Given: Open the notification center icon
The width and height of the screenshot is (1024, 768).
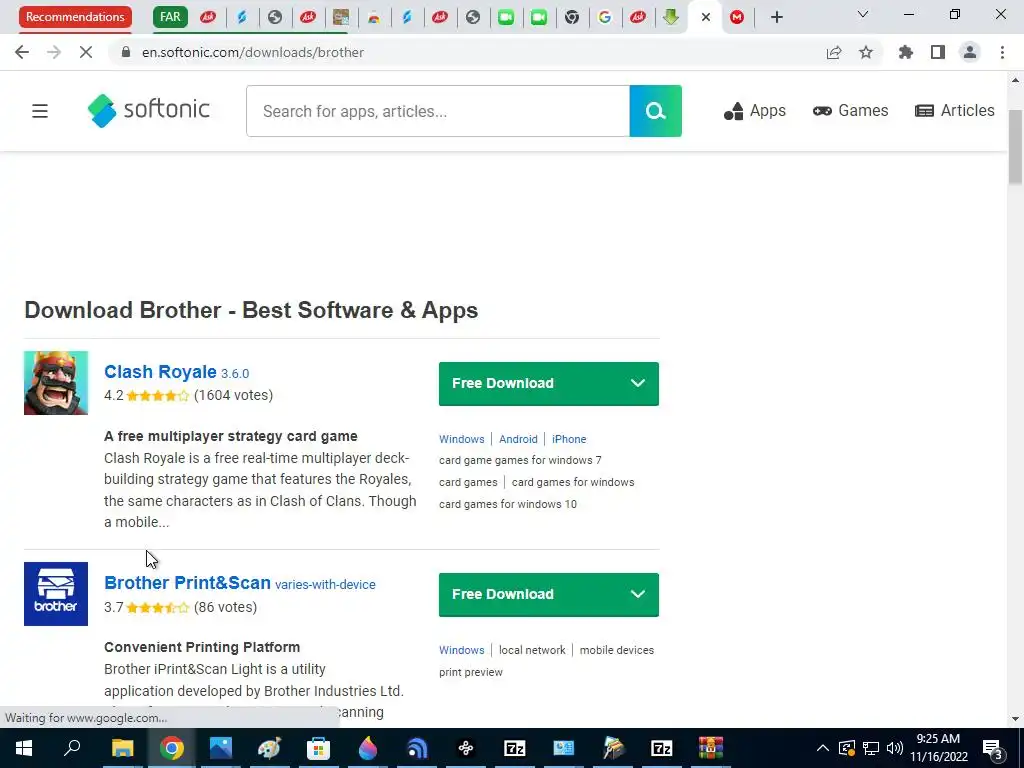Looking at the screenshot, I should (x=993, y=749).
